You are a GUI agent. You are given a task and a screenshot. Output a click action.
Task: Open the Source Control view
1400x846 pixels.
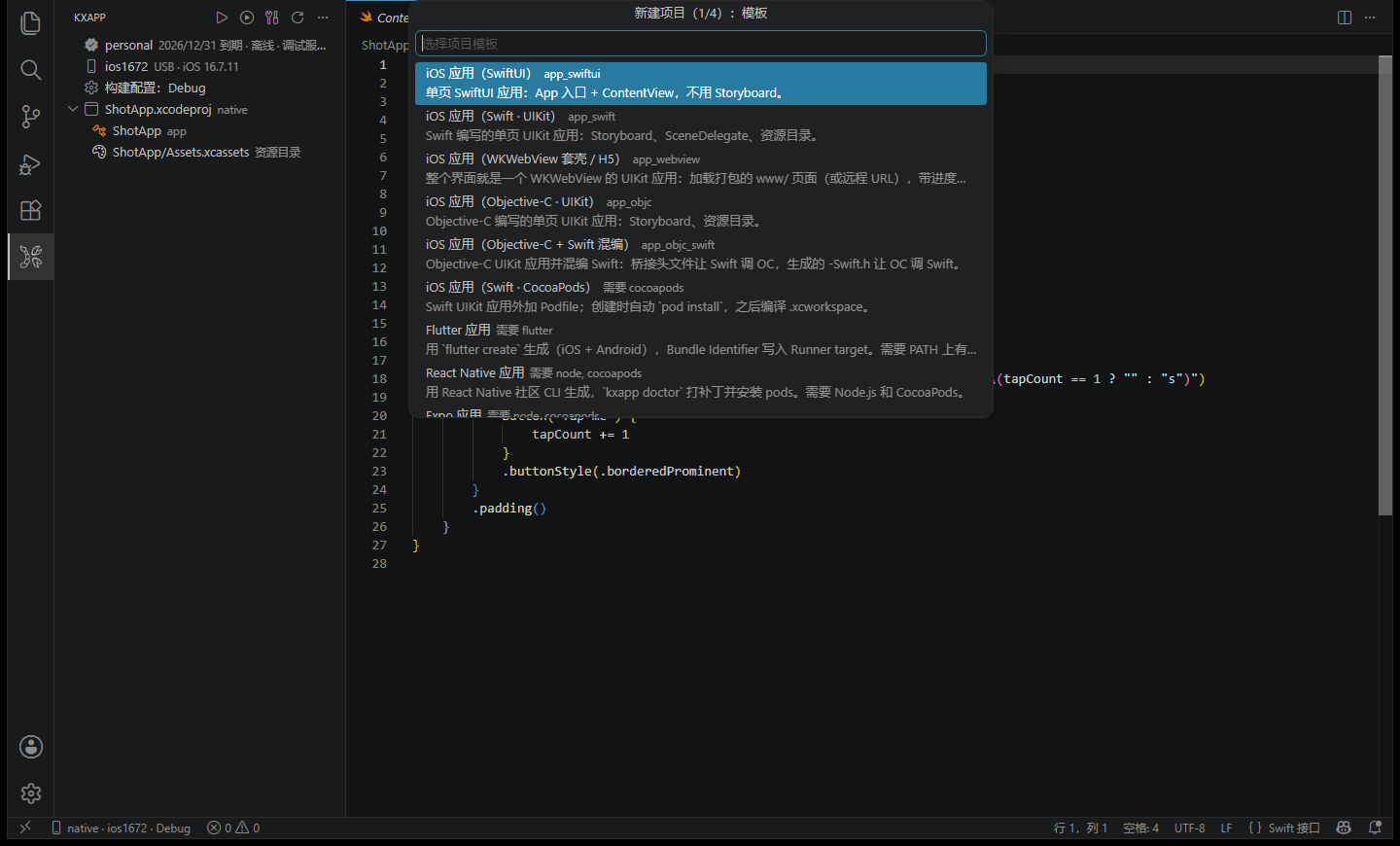click(x=31, y=117)
